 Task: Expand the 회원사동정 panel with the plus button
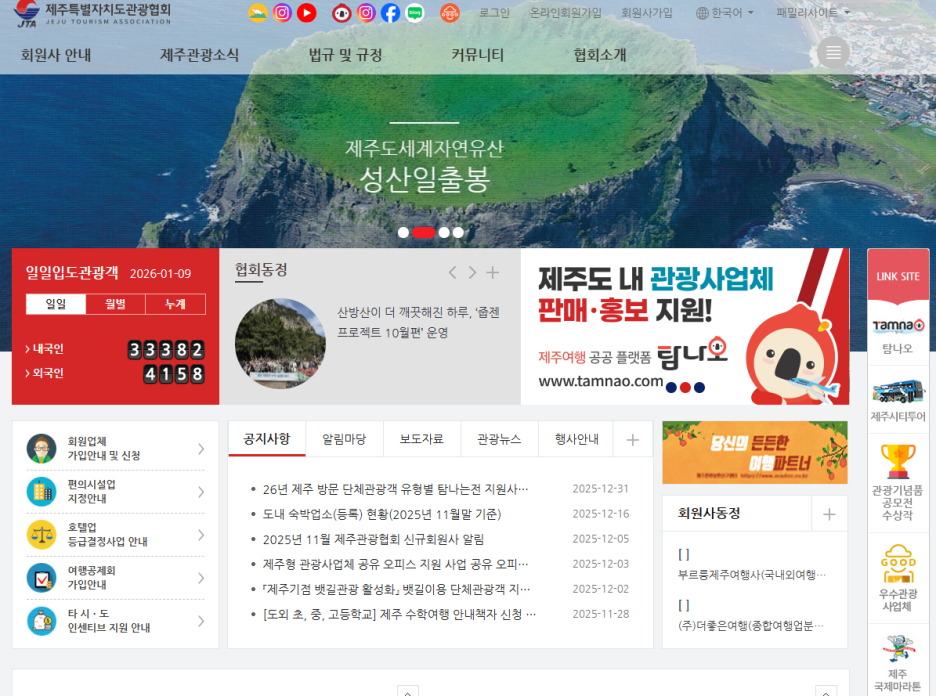[x=828, y=514]
